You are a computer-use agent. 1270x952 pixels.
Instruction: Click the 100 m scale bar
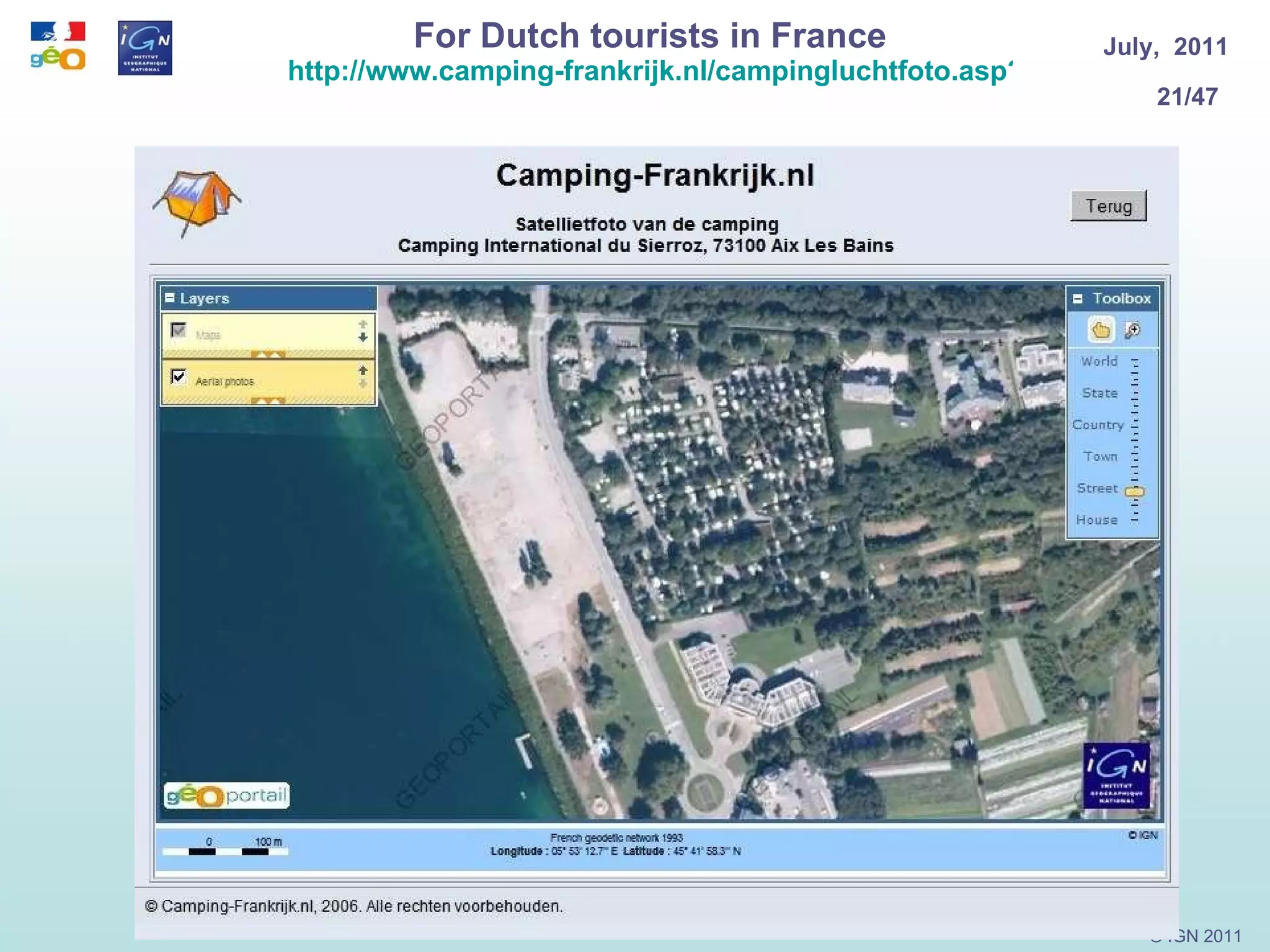click(x=226, y=847)
